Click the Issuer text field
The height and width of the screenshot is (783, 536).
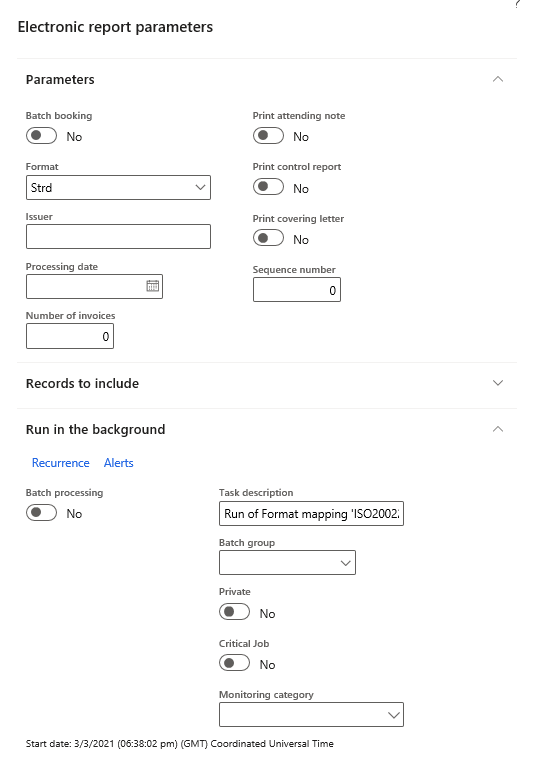coord(118,237)
